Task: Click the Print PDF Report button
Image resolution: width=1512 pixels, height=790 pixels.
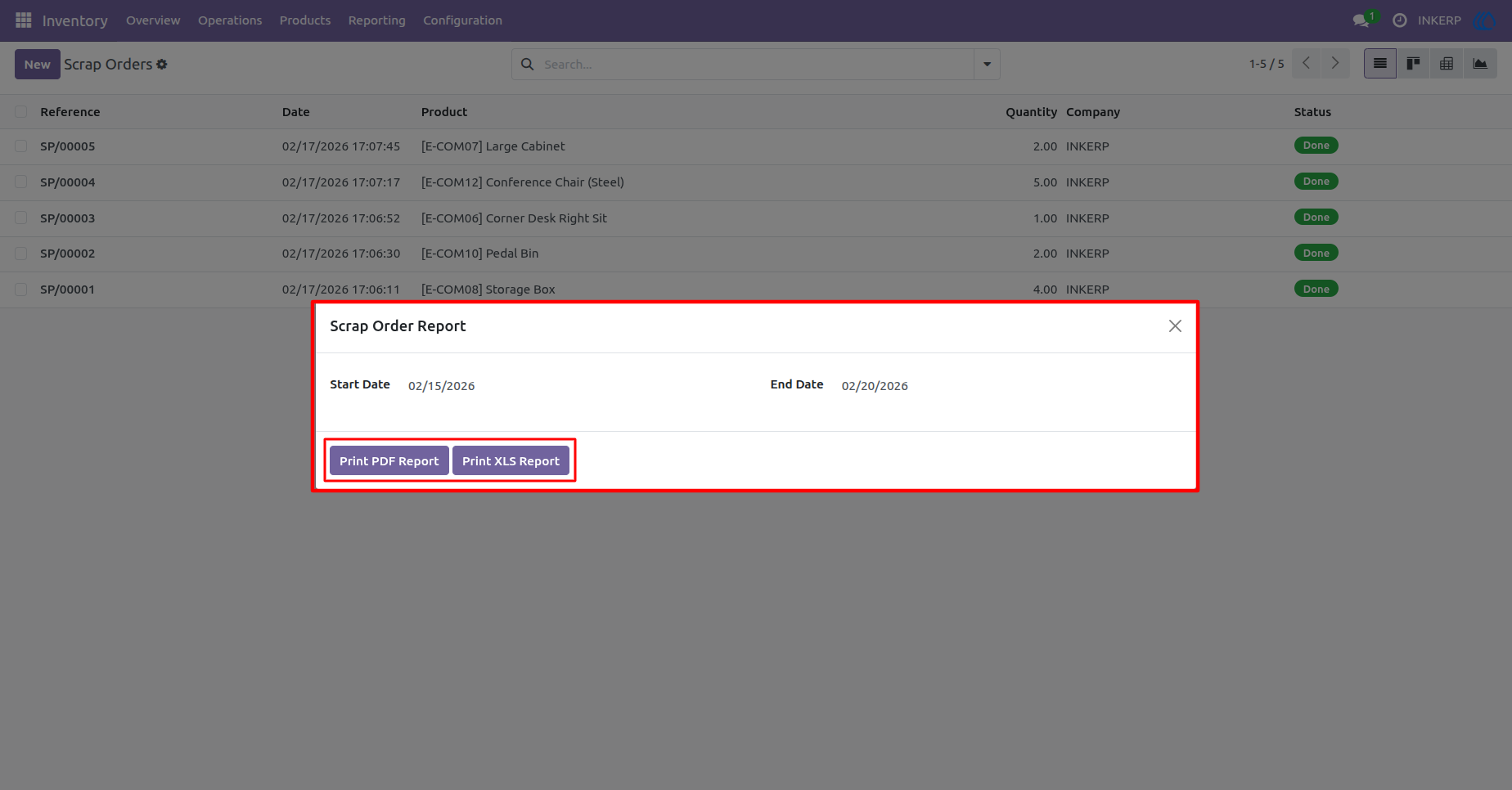Action: [x=389, y=460]
